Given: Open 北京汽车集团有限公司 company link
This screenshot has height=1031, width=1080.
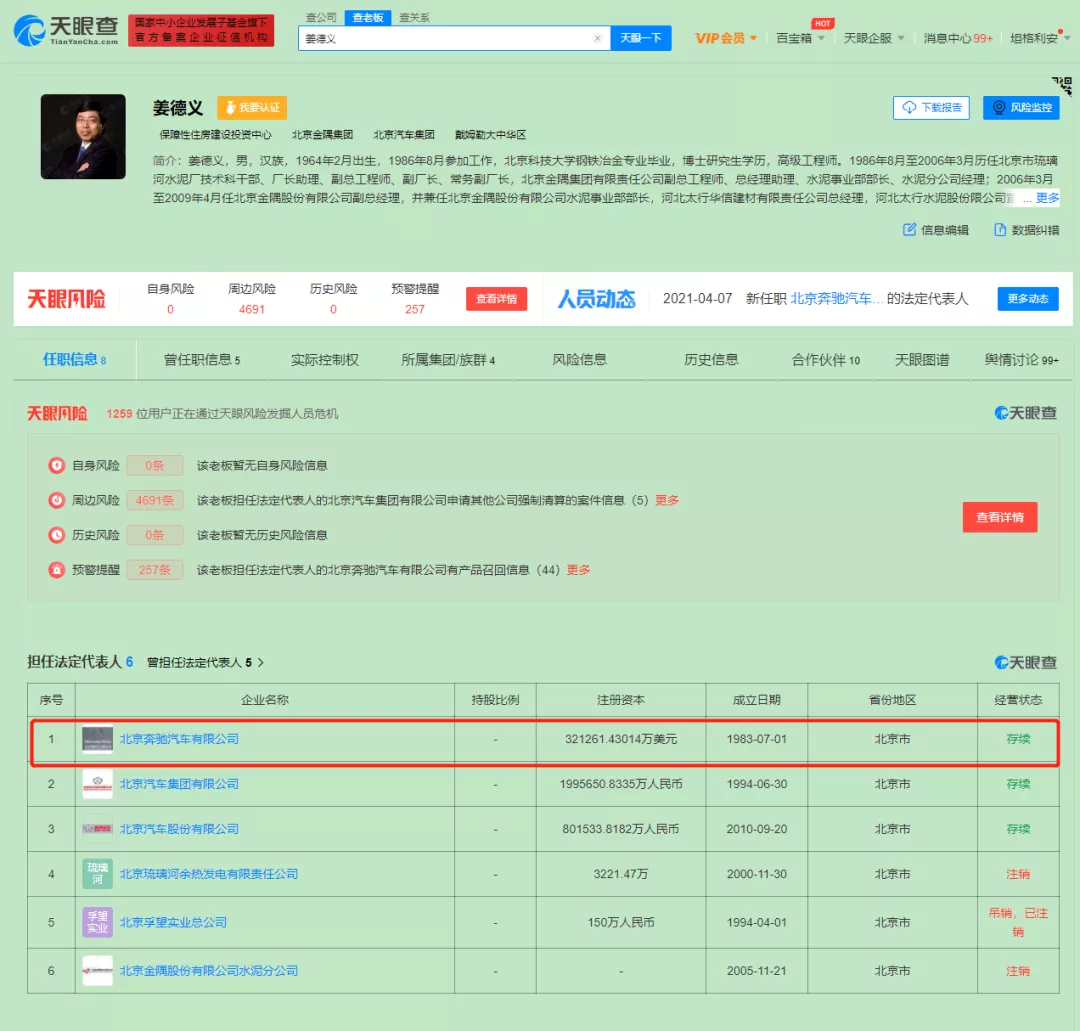Looking at the screenshot, I should pyautogui.click(x=179, y=784).
